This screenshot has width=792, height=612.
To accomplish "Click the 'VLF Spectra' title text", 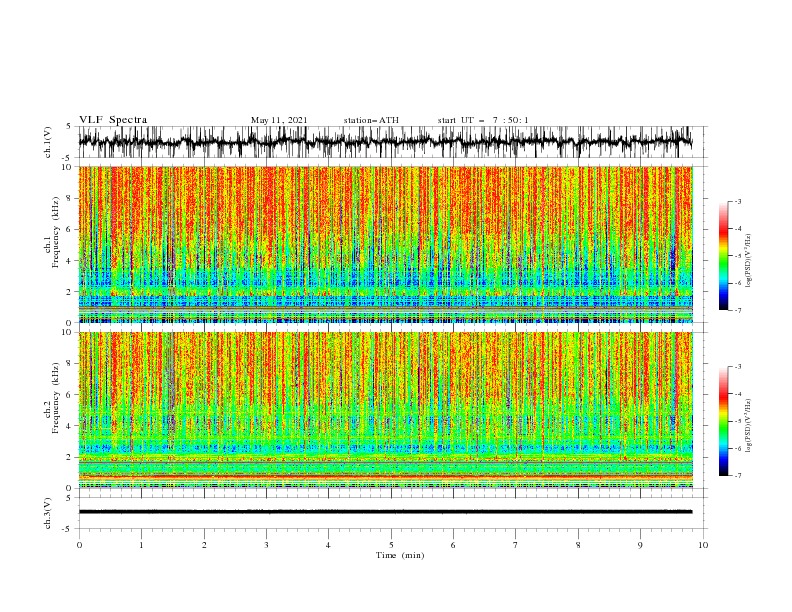I will [x=113, y=120].
